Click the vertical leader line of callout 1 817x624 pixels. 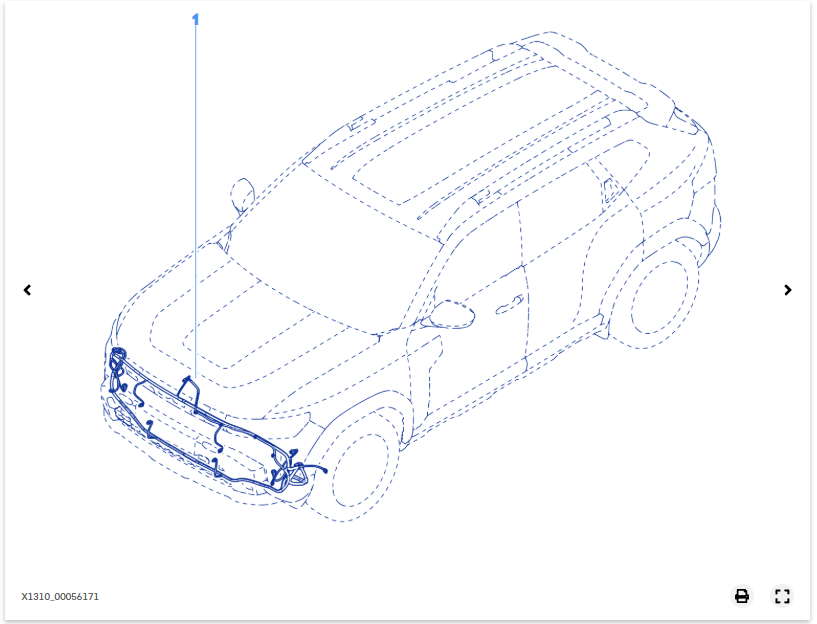(x=195, y=200)
